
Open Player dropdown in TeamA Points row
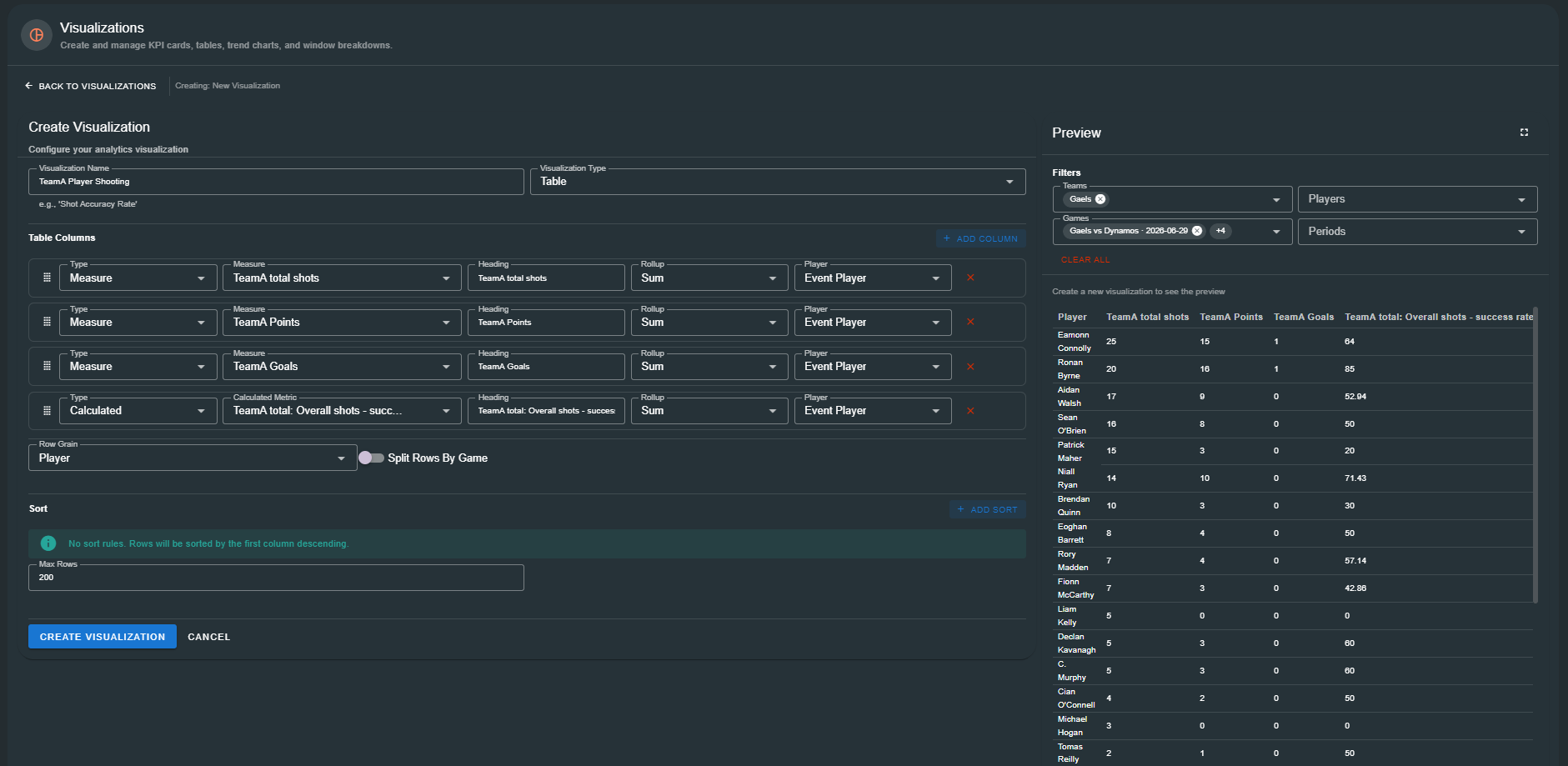873,322
